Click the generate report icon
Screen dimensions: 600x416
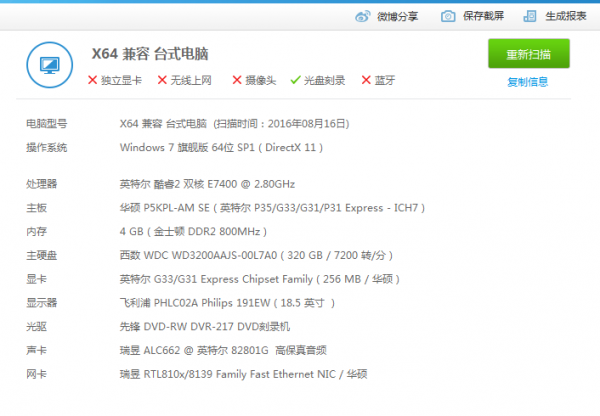[x=530, y=16]
